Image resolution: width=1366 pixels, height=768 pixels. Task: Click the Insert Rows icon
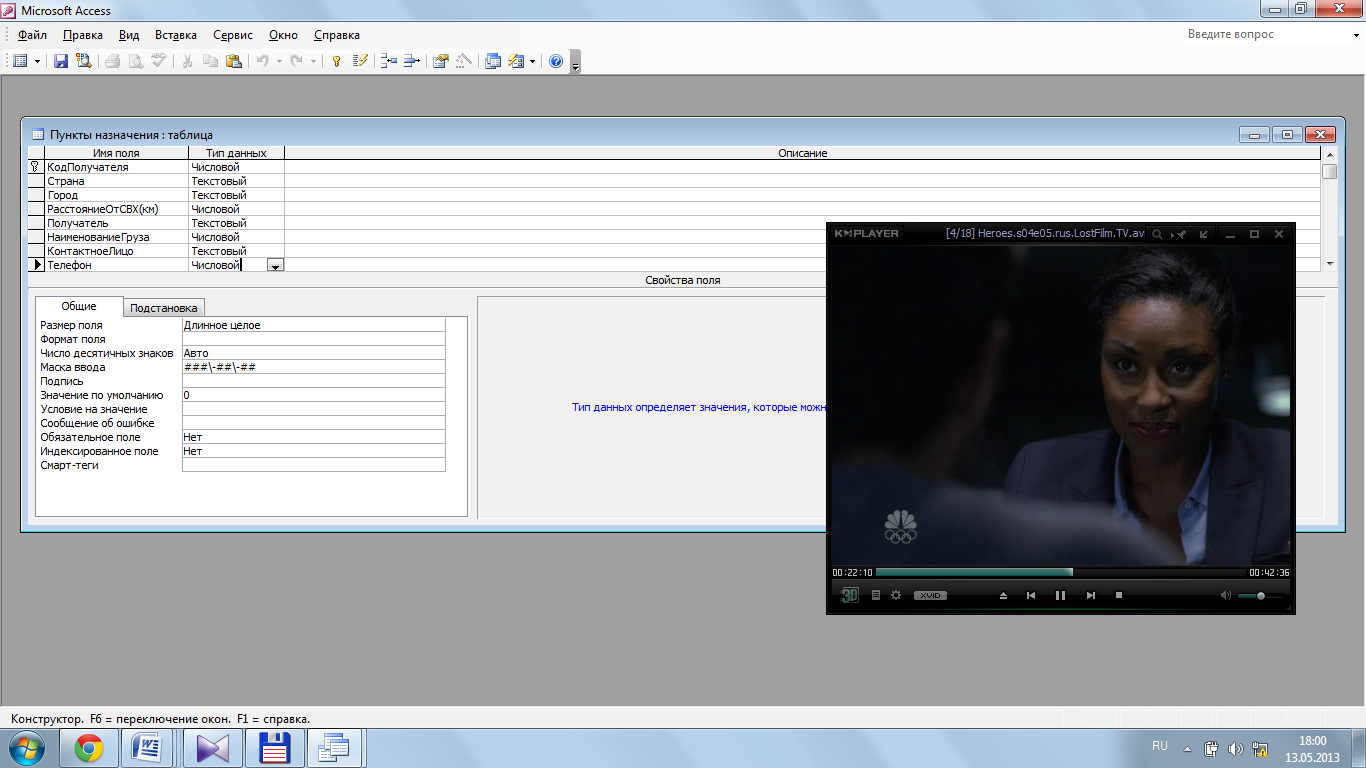point(388,61)
